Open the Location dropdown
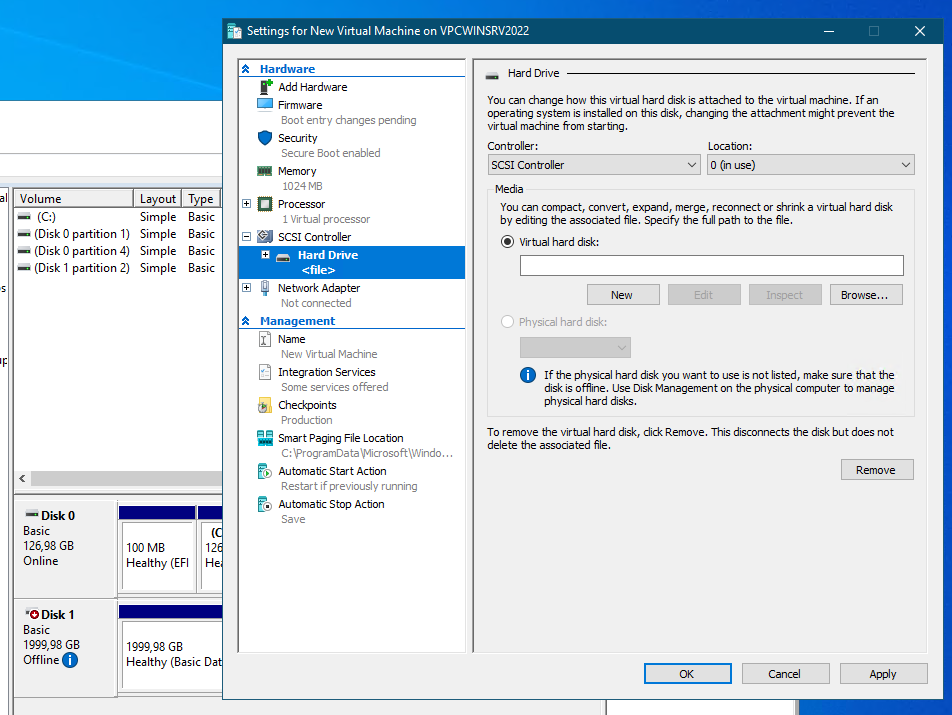Screen dimensions: 952x715 click(811, 164)
